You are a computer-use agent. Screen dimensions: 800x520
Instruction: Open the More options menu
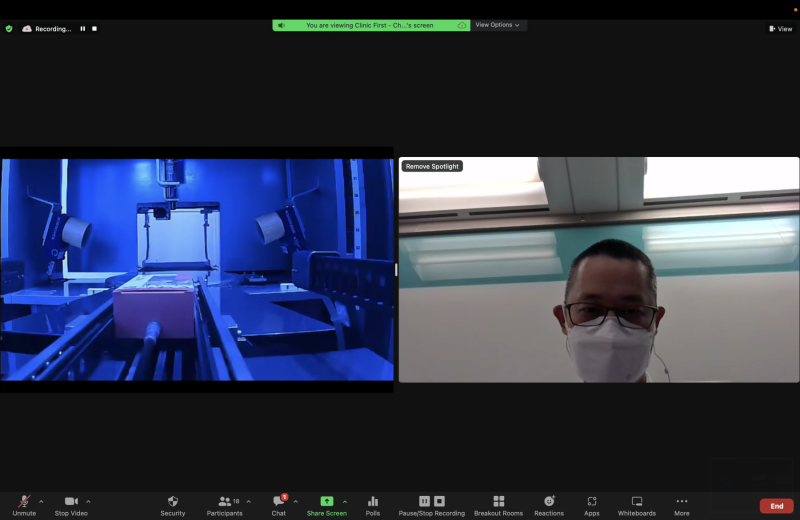[x=682, y=506]
